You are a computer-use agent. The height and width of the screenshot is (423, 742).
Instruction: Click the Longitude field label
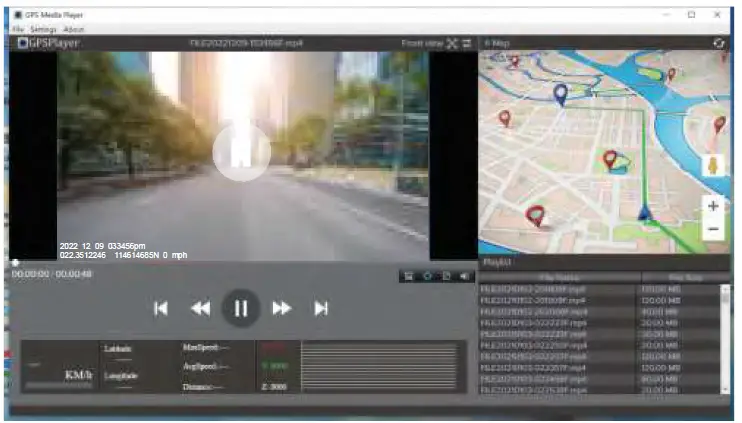[121, 376]
